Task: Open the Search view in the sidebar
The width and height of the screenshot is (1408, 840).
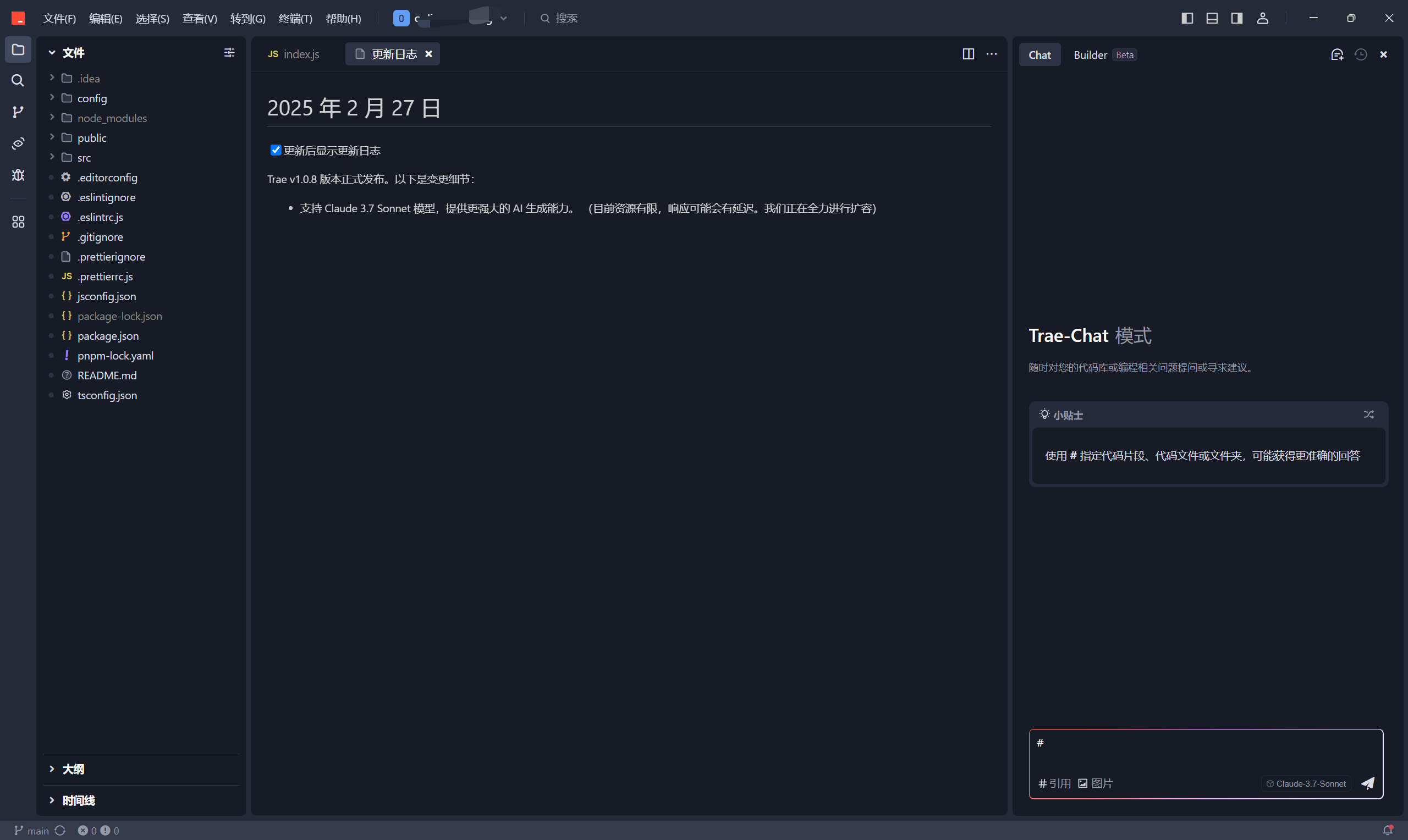Action: point(18,80)
